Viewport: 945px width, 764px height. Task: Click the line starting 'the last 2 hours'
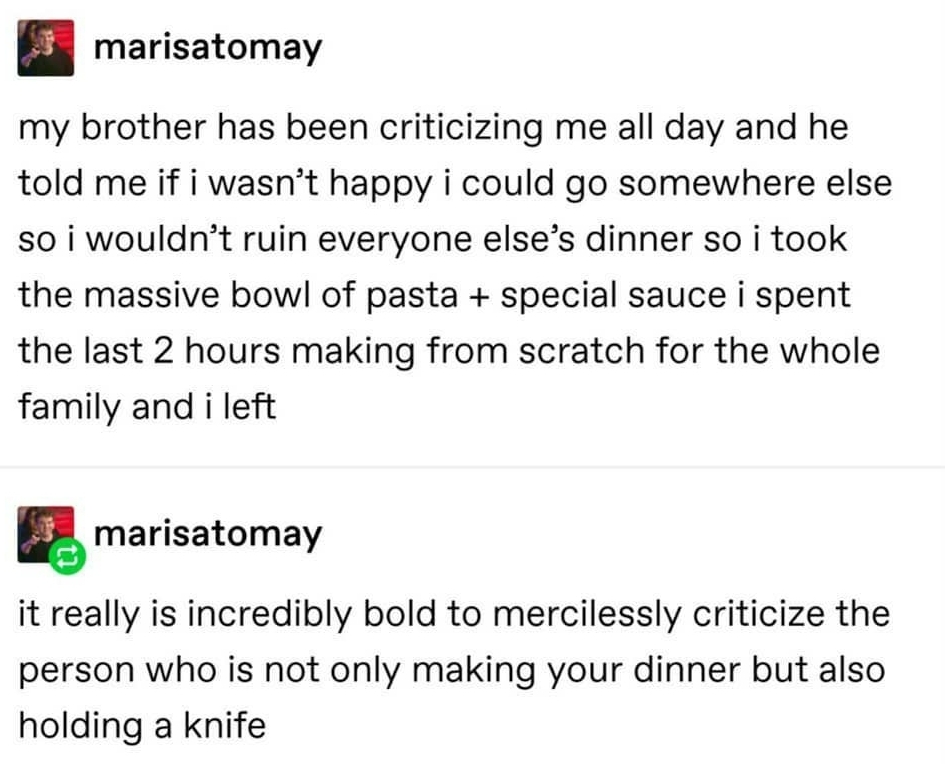pos(449,351)
